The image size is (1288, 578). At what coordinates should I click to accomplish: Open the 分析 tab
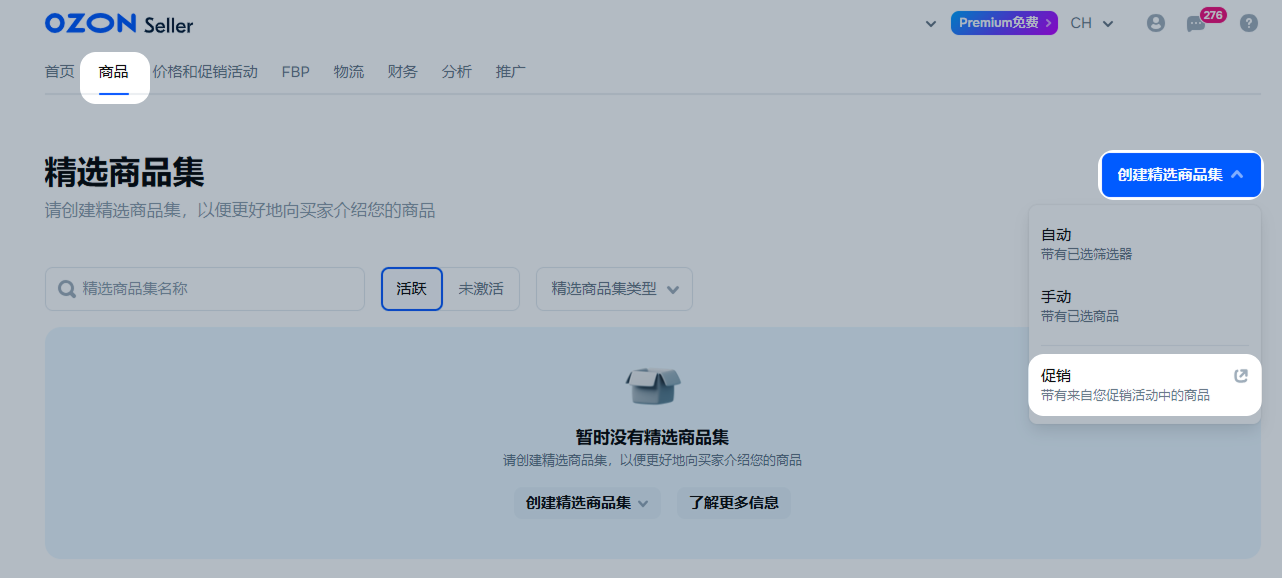[457, 72]
